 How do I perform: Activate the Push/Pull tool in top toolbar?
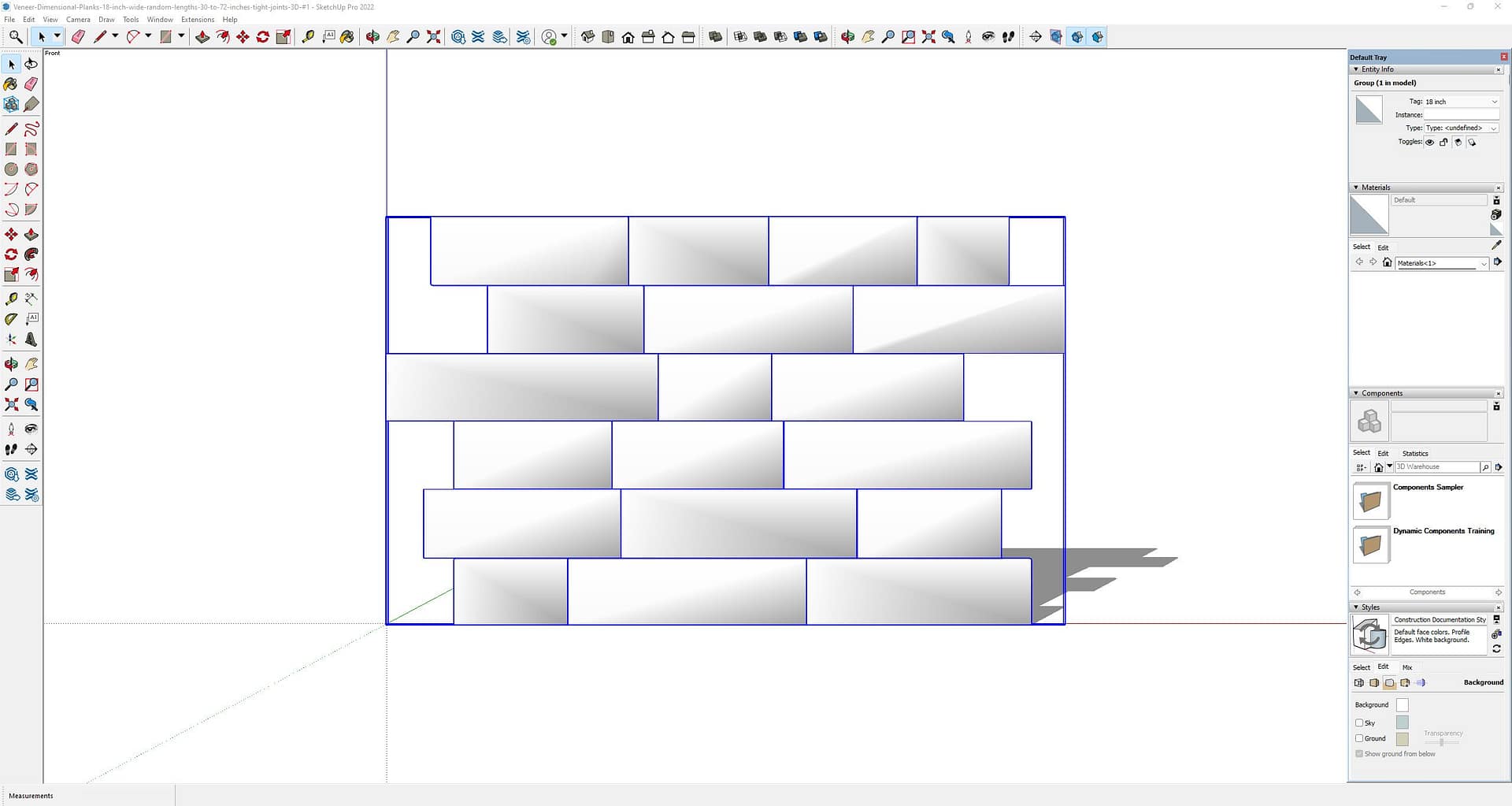(202, 37)
